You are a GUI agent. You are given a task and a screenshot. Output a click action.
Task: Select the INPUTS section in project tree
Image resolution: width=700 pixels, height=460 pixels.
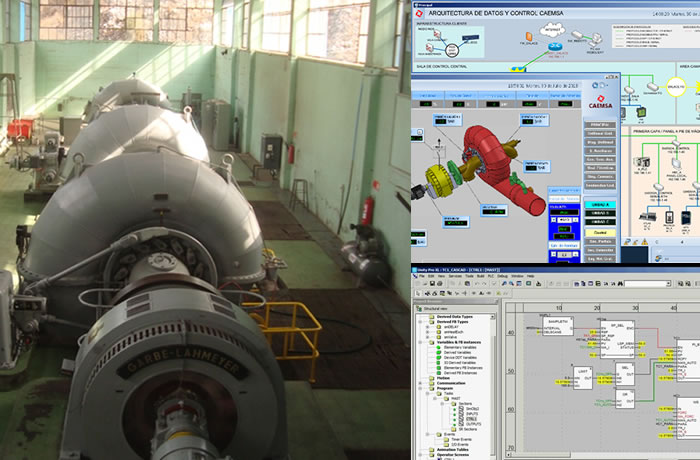472,414
